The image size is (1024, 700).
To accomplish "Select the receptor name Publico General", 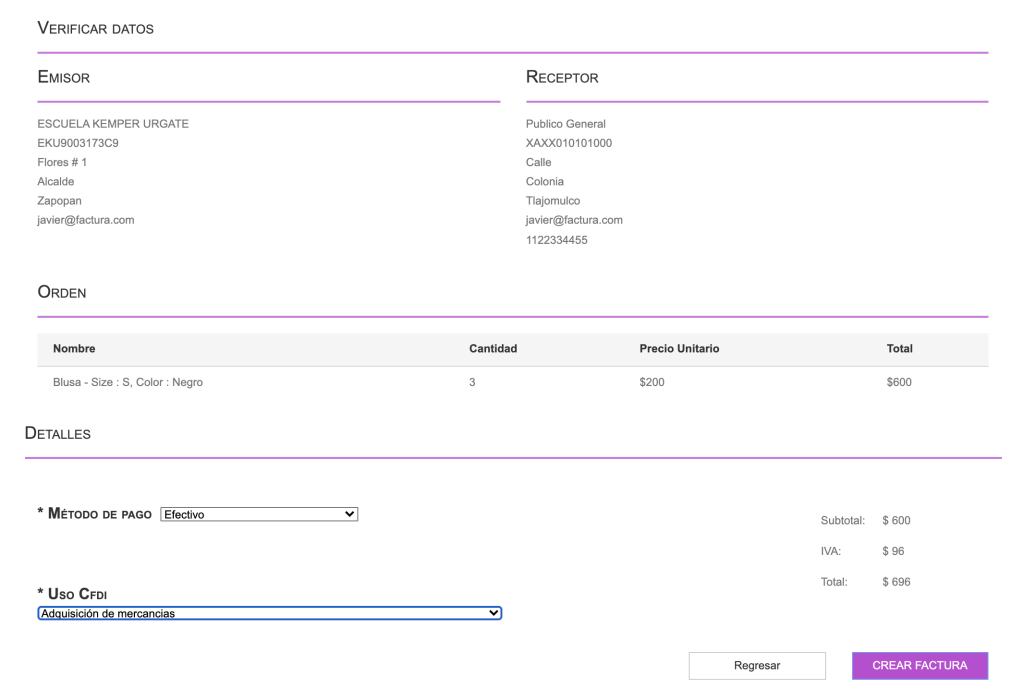I will (566, 124).
